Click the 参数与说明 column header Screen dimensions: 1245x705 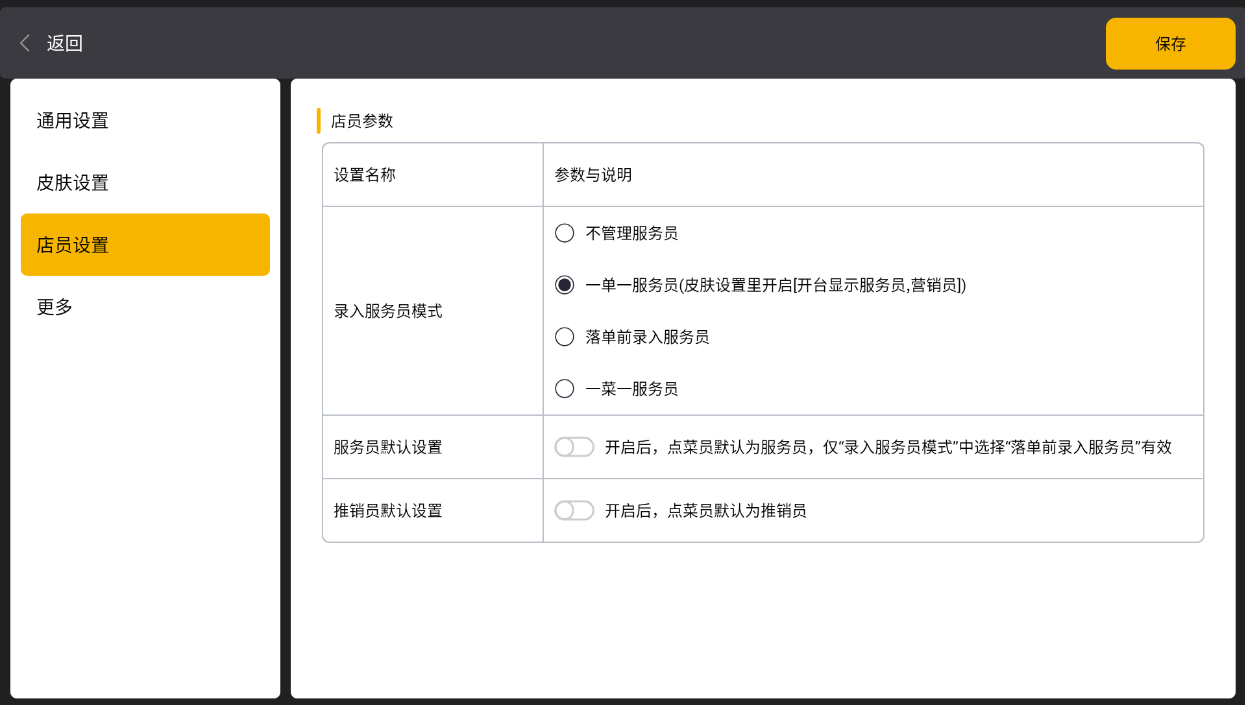pos(593,175)
